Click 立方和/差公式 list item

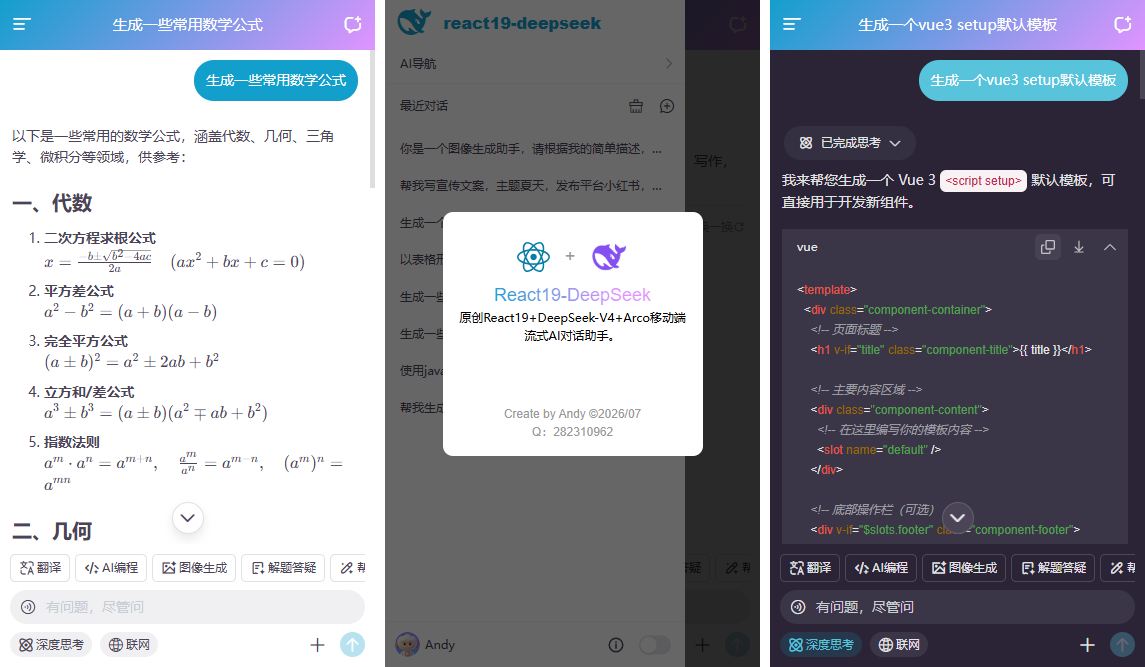point(89,392)
